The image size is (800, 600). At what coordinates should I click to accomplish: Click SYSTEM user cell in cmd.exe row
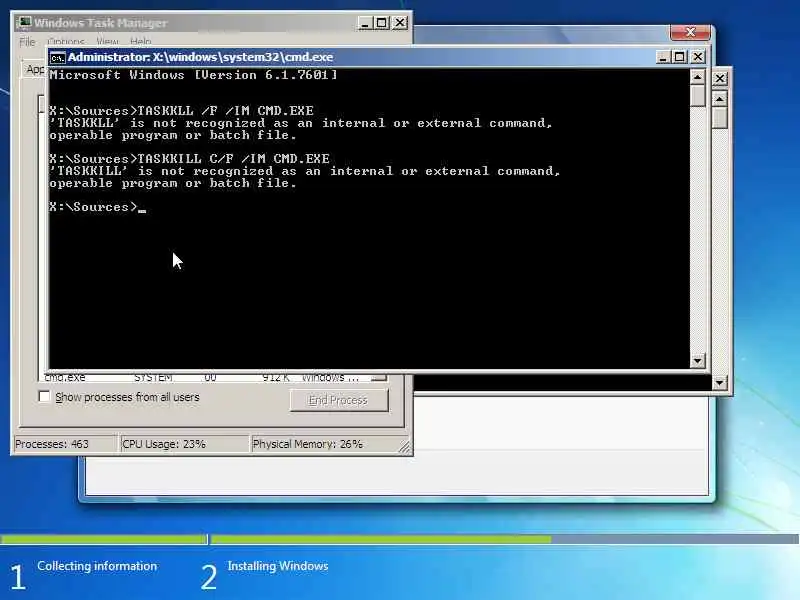(x=153, y=378)
